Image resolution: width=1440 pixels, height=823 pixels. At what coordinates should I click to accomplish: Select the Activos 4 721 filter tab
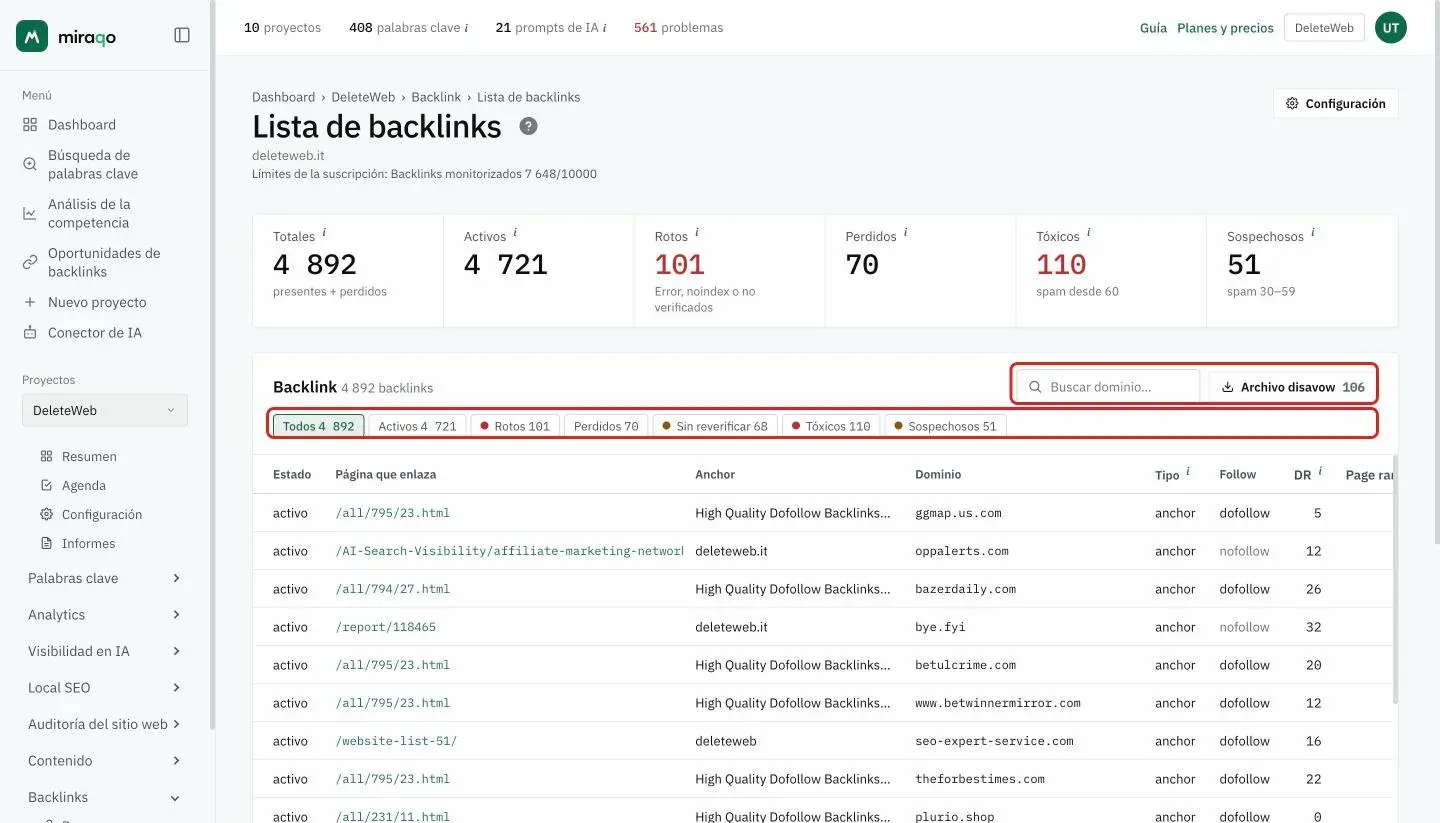(417, 426)
